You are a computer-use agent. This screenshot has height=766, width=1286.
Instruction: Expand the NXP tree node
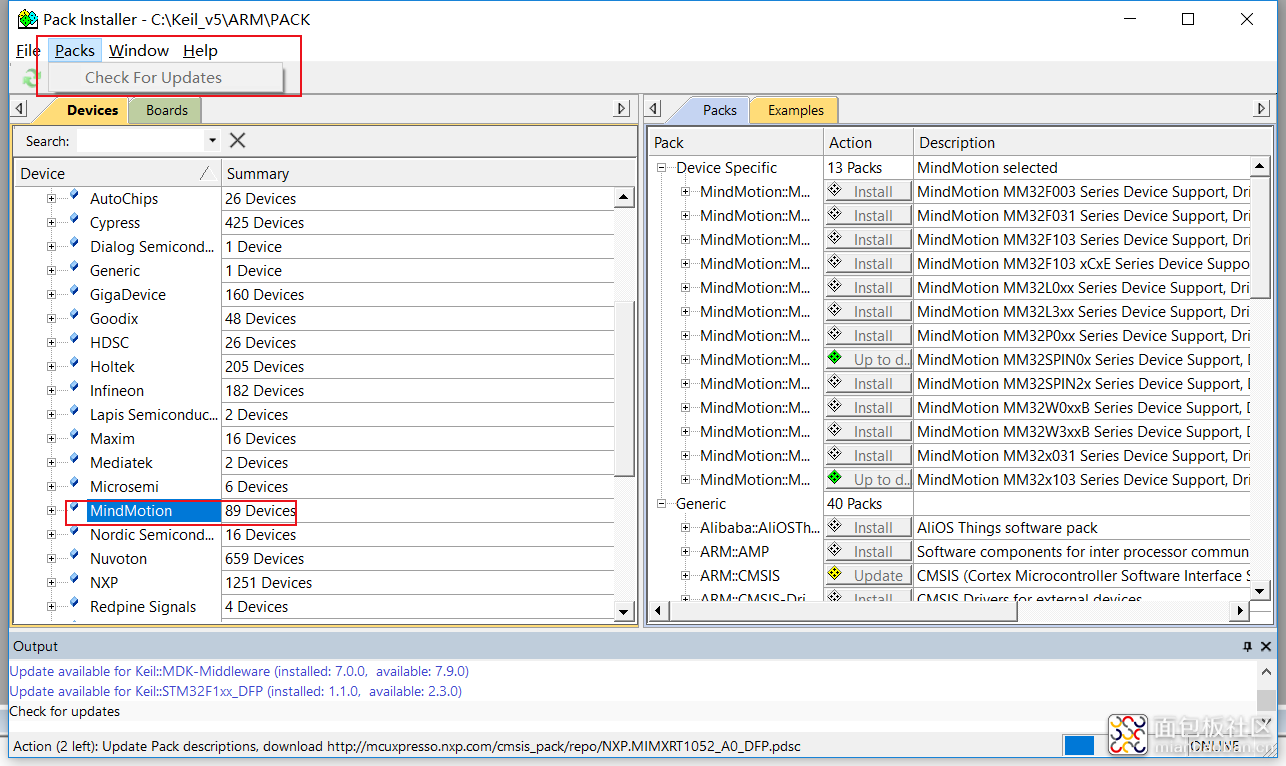tap(51, 583)
